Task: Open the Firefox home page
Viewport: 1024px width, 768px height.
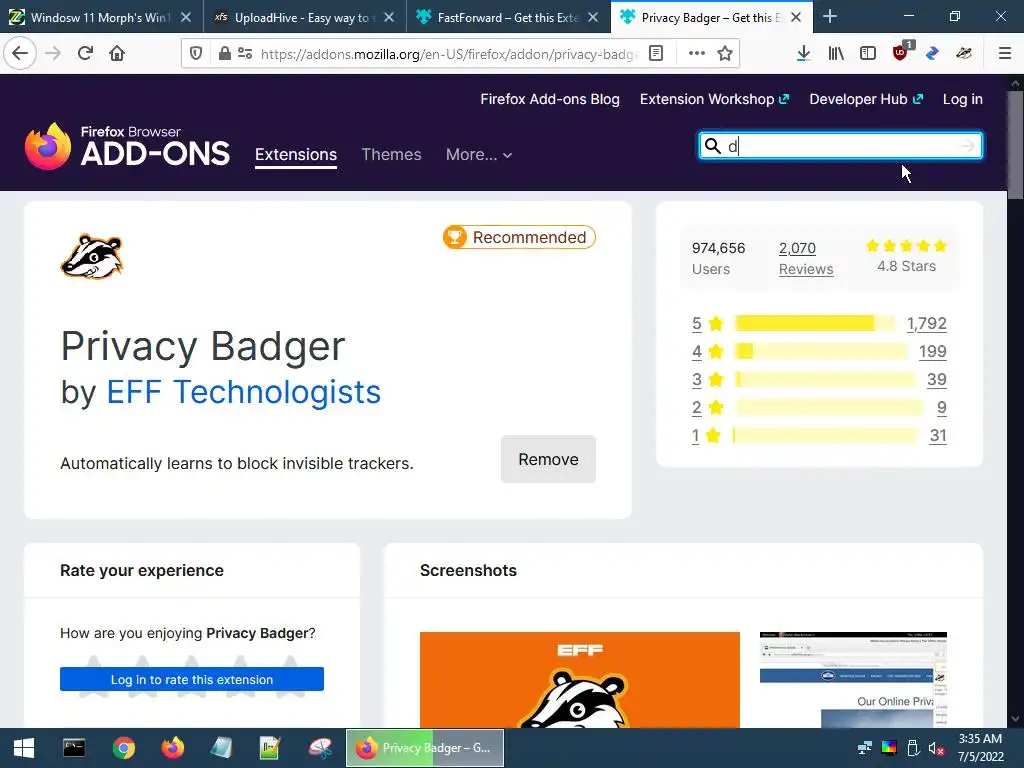Action: click(x=117, y=53)
